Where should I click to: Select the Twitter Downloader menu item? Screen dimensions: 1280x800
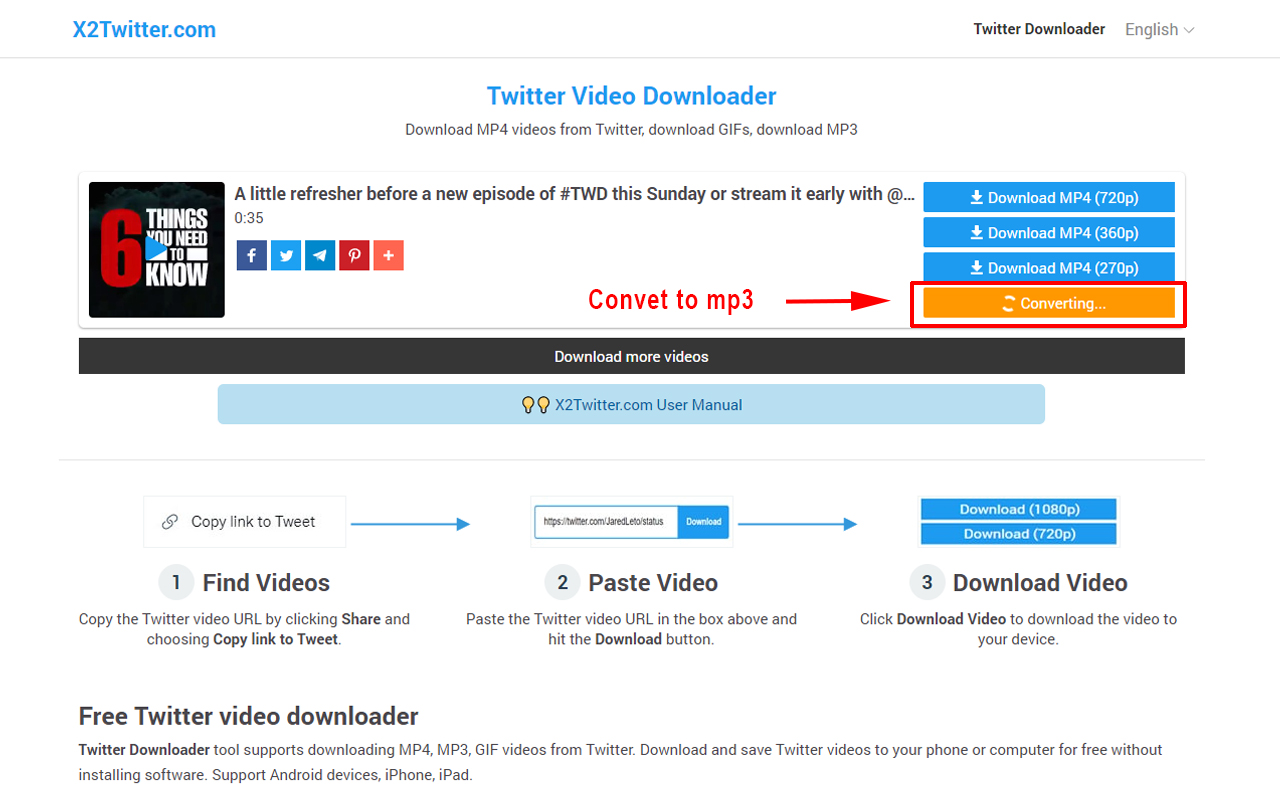[1039, 29]
